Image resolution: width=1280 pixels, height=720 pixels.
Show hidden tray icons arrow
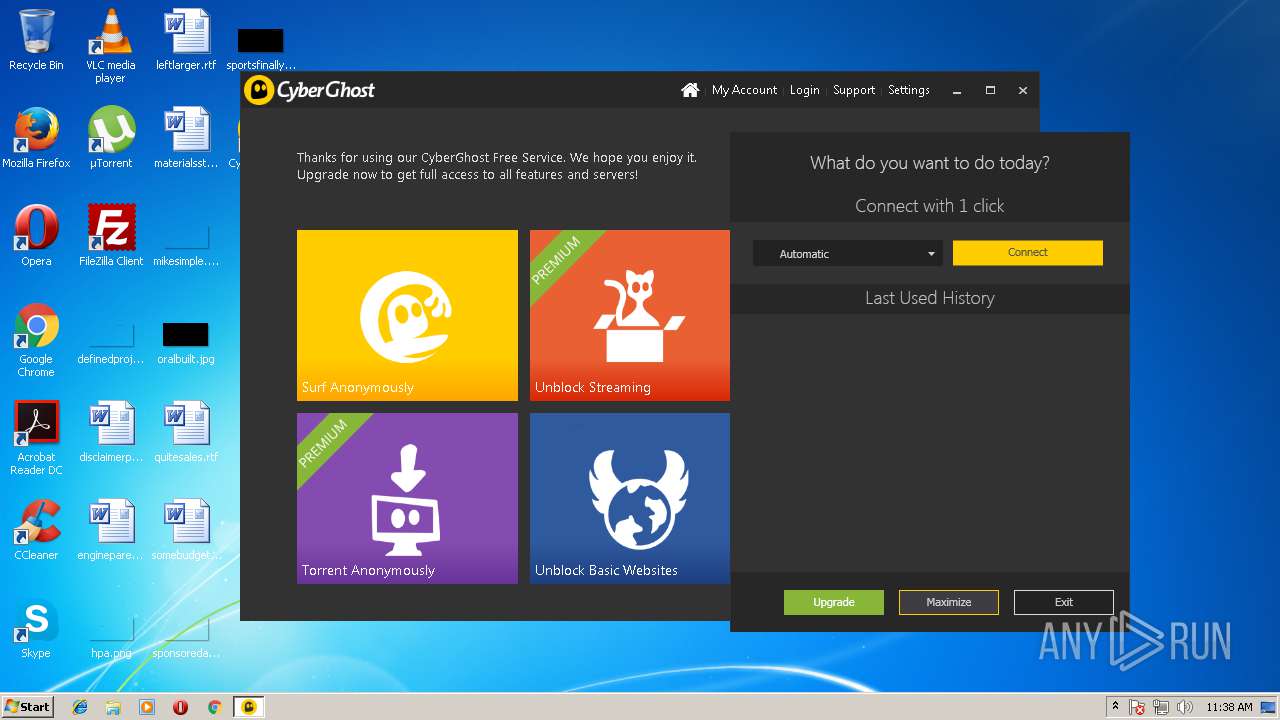coord(1115,707)
